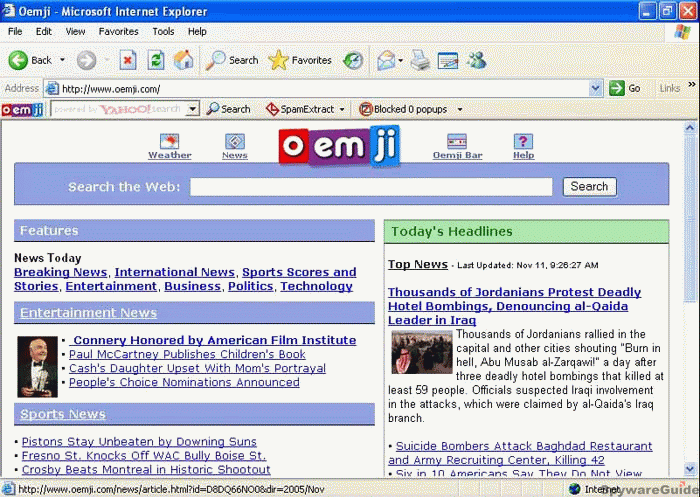Open the Edit page toolbar icon
The width and height of the screenshot is (700, 497).
[x=448, y=60]
